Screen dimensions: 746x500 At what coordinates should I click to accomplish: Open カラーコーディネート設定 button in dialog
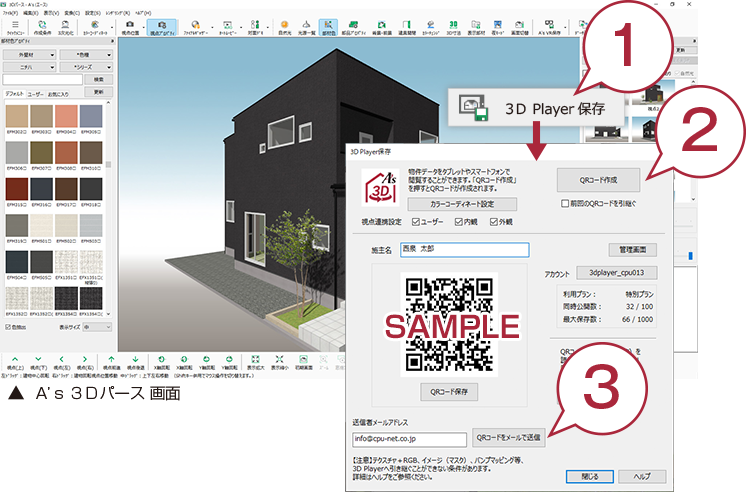tap(462, 204)
